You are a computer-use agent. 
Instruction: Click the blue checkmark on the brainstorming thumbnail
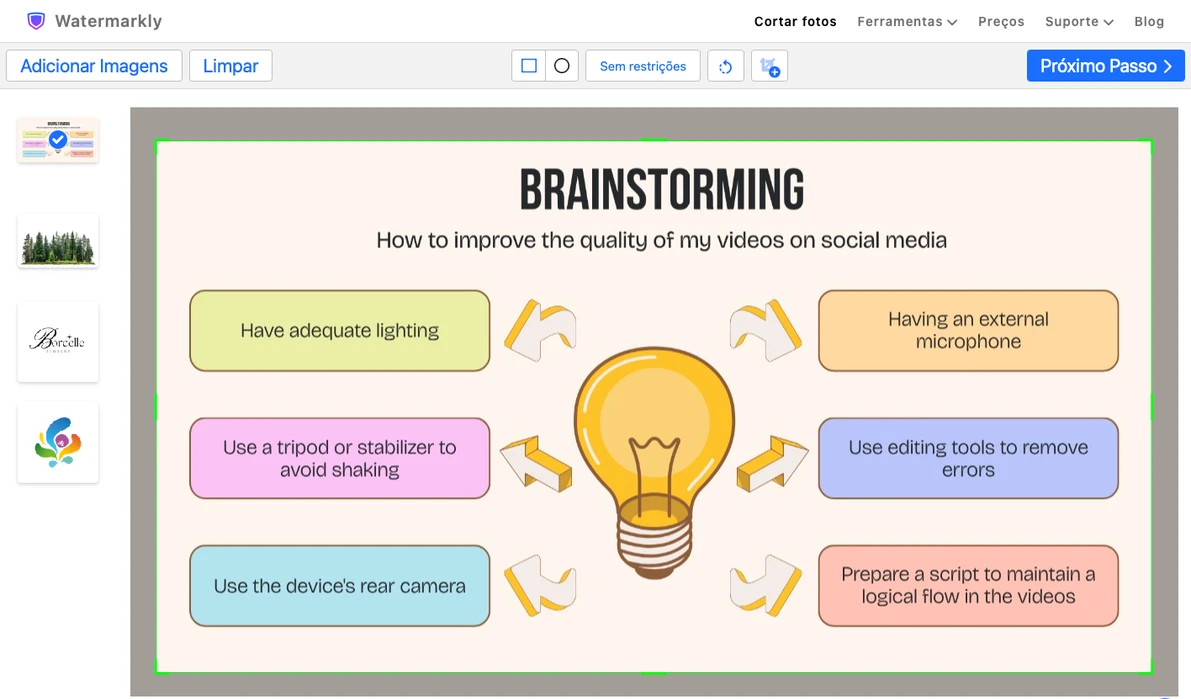point(58,140)
